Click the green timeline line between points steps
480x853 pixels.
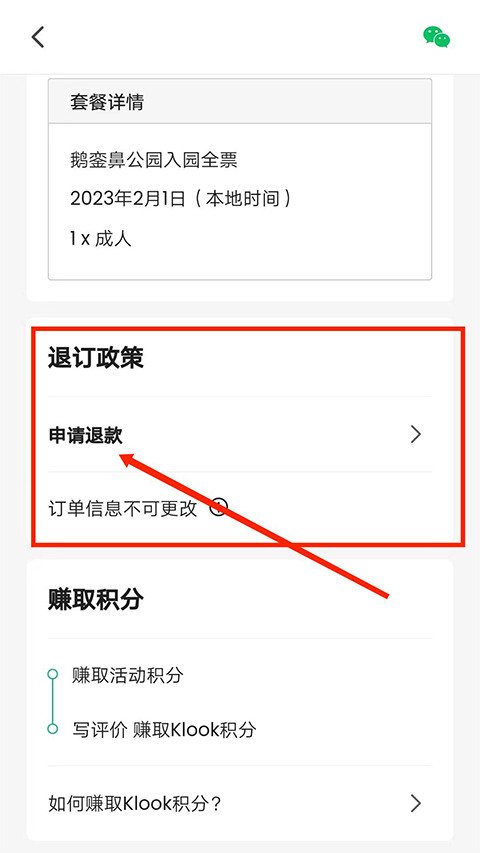pyautogui.click(x=52, y=702)
